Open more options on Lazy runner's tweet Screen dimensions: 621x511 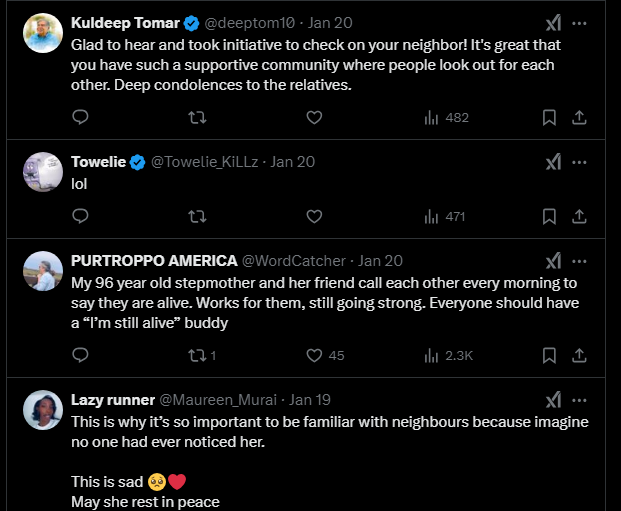[579, 400]
